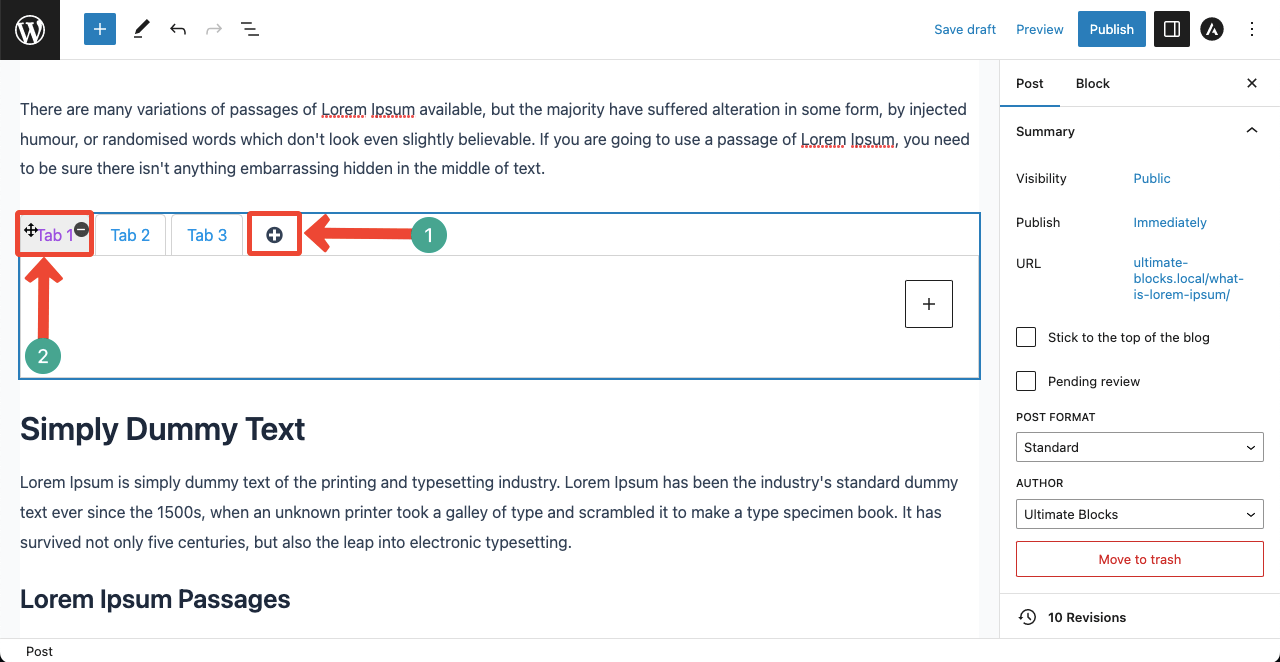Open the Astra settings icon
1280x662 pixels.
pyautogui.click(x=1212, y=29)
